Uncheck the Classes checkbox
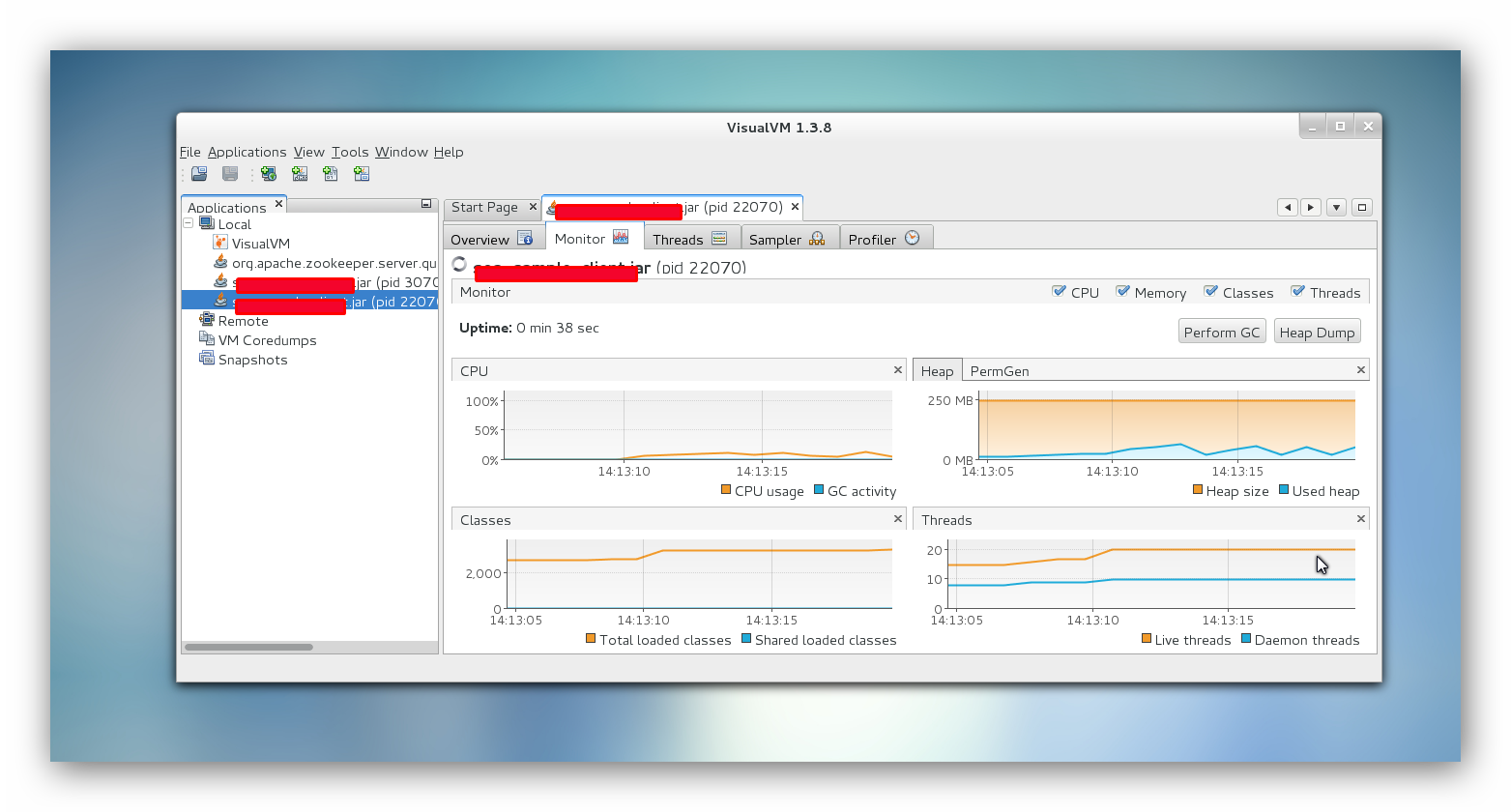Image resolution: width=1511 pixels, height=812 pixels. click(x=1210, y=291)
